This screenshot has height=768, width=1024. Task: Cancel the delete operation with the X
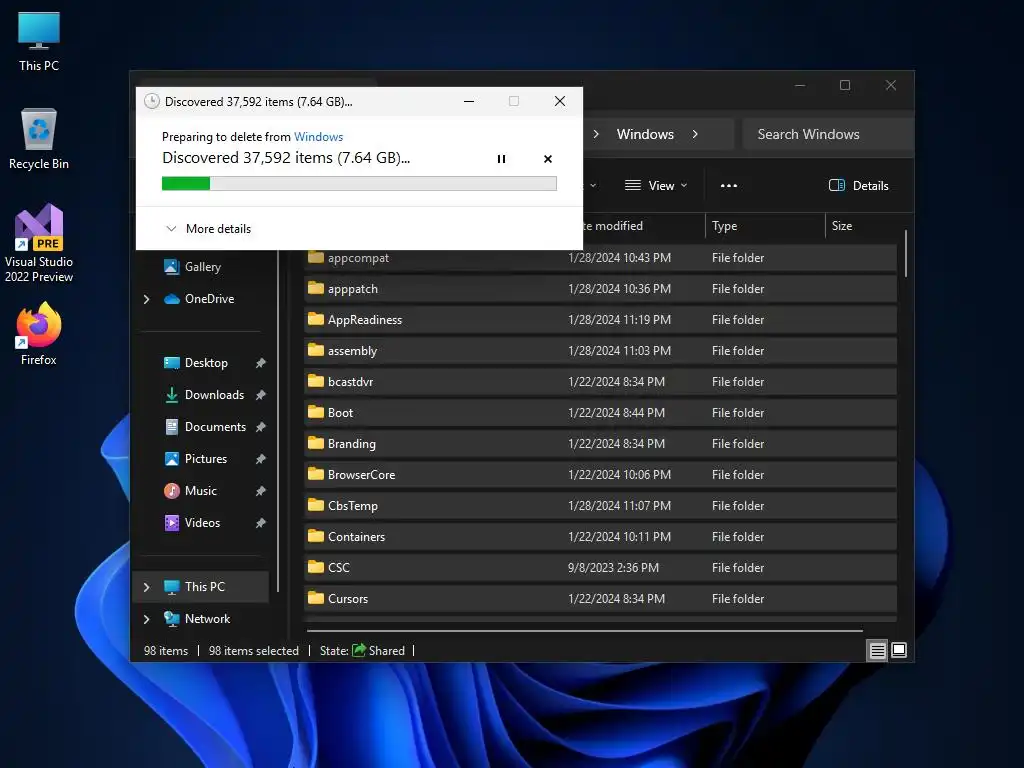548,159
